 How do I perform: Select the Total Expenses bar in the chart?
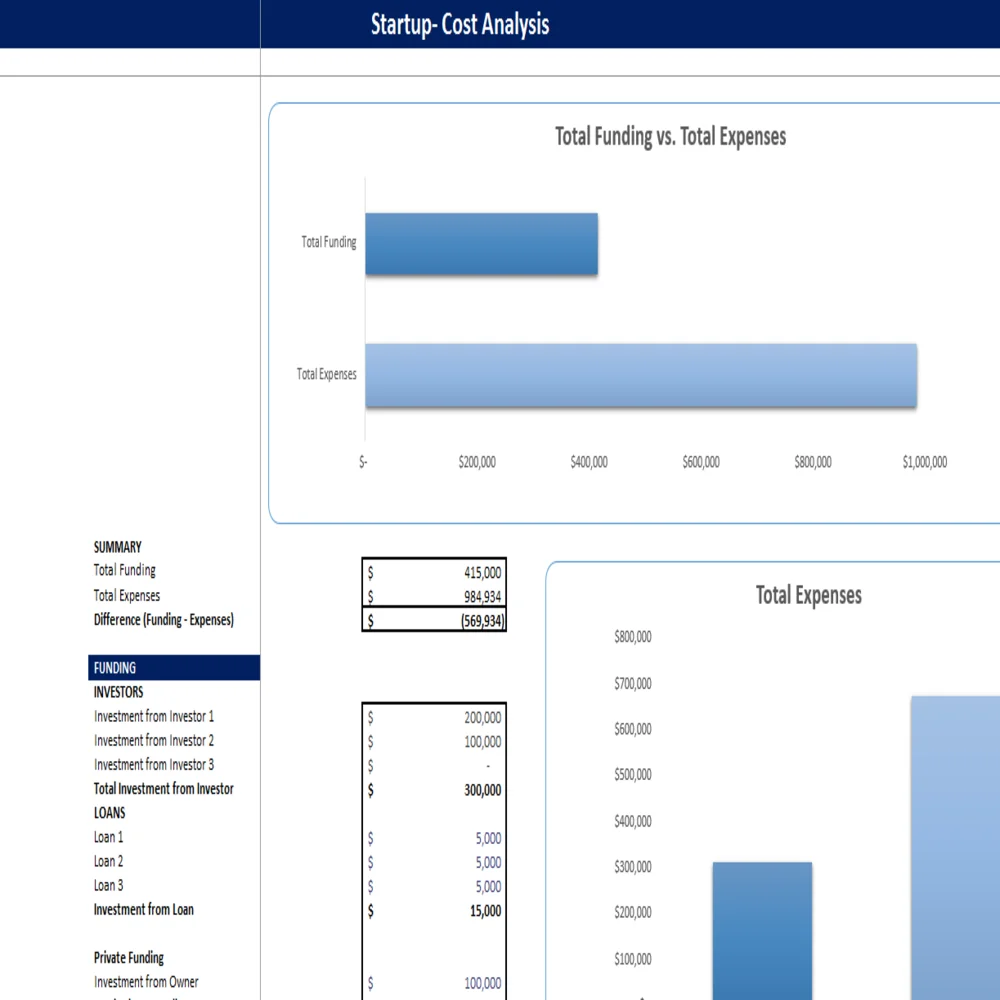tap(640, 375)
